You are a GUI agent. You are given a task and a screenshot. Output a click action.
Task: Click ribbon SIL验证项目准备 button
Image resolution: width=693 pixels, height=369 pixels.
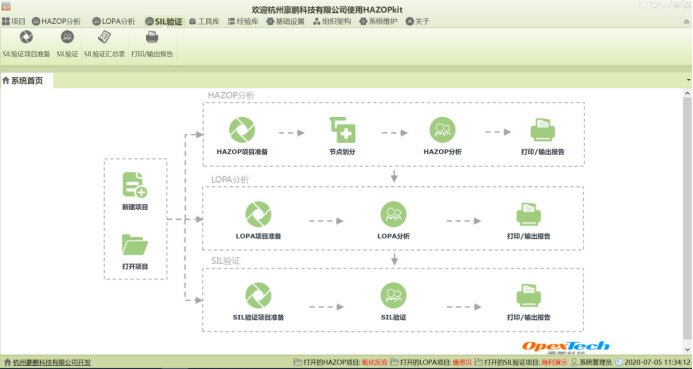(x=26, y=44)
